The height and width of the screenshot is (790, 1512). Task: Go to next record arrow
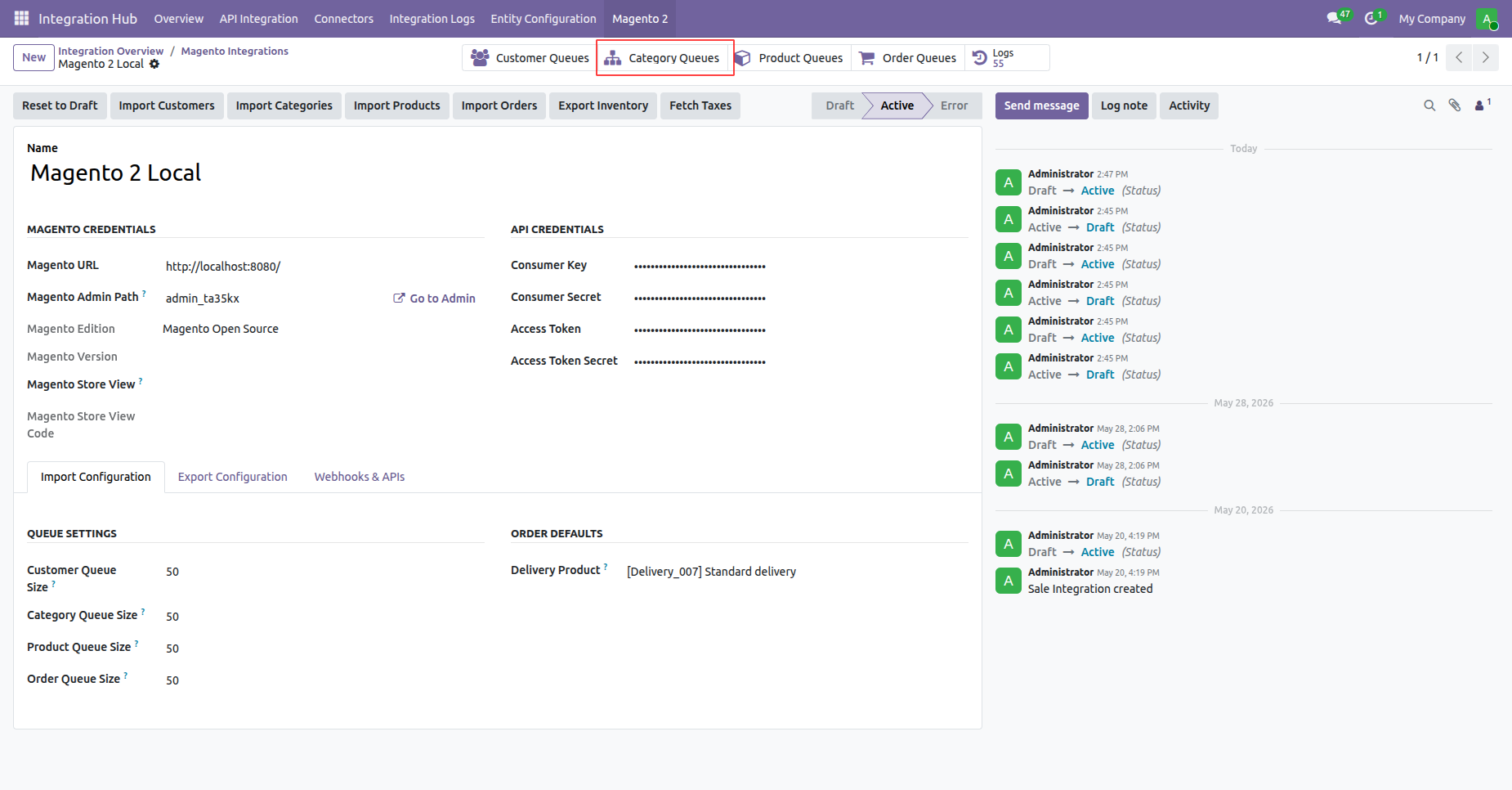coord(1486,57)
